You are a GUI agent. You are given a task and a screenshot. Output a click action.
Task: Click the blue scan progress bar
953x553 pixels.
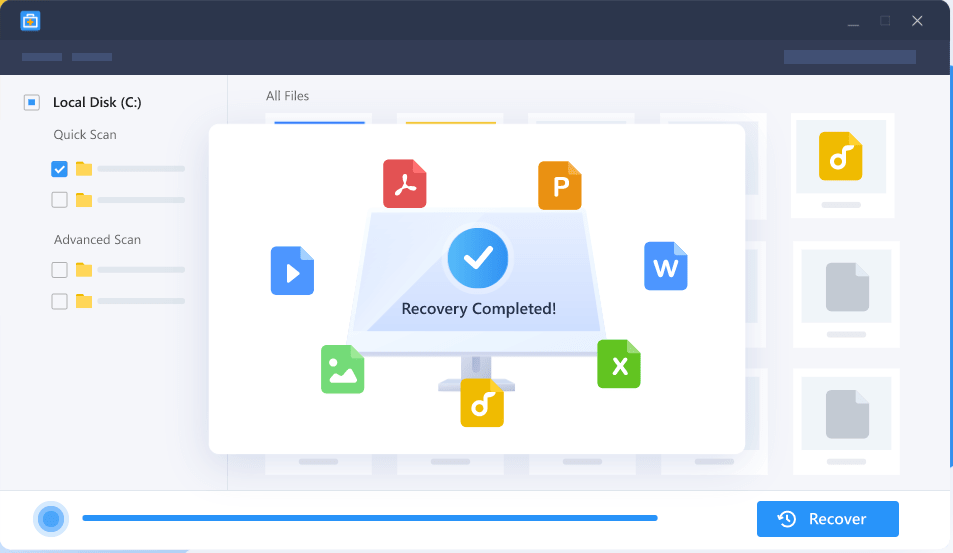tap(370, 518)
